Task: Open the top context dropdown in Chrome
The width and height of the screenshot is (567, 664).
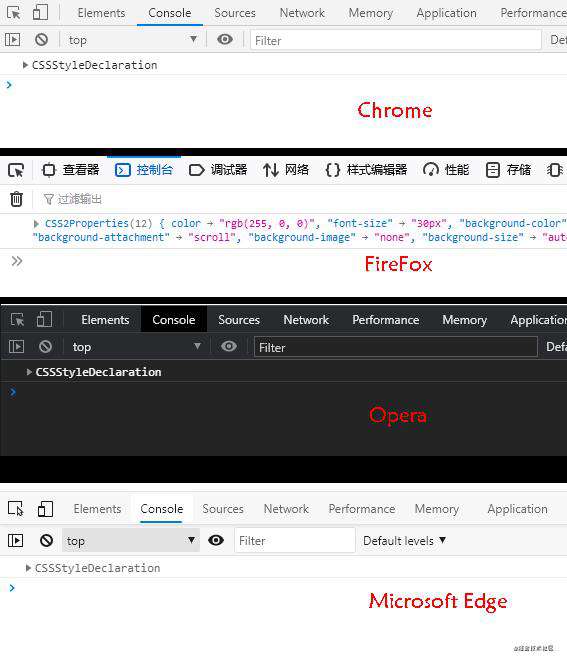Action: pos(132,40)
